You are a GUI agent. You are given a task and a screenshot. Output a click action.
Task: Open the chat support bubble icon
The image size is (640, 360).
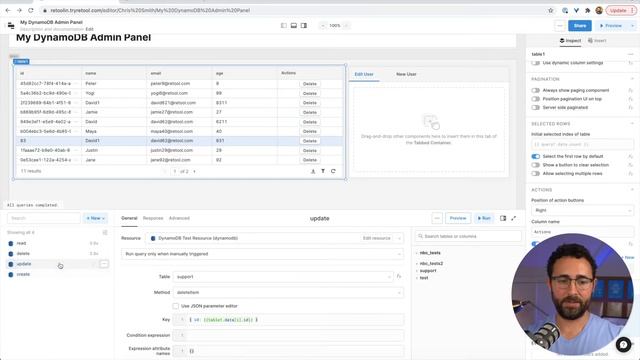(623, 345)
